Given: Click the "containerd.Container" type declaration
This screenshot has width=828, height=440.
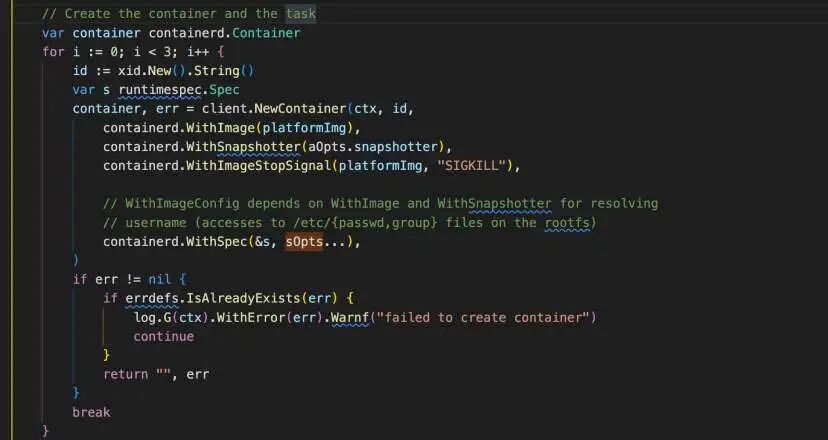Looking at the screenshot, I should click(x=224, y=33).
